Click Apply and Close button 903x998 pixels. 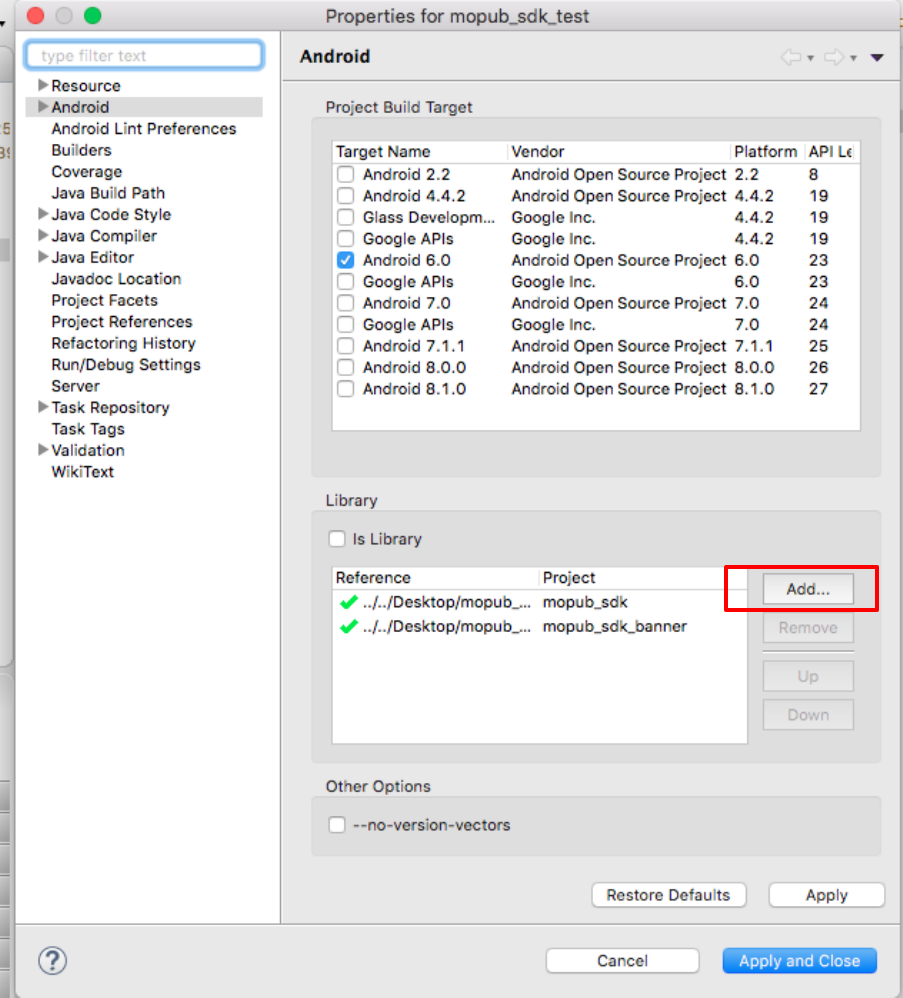coord(799,960)
